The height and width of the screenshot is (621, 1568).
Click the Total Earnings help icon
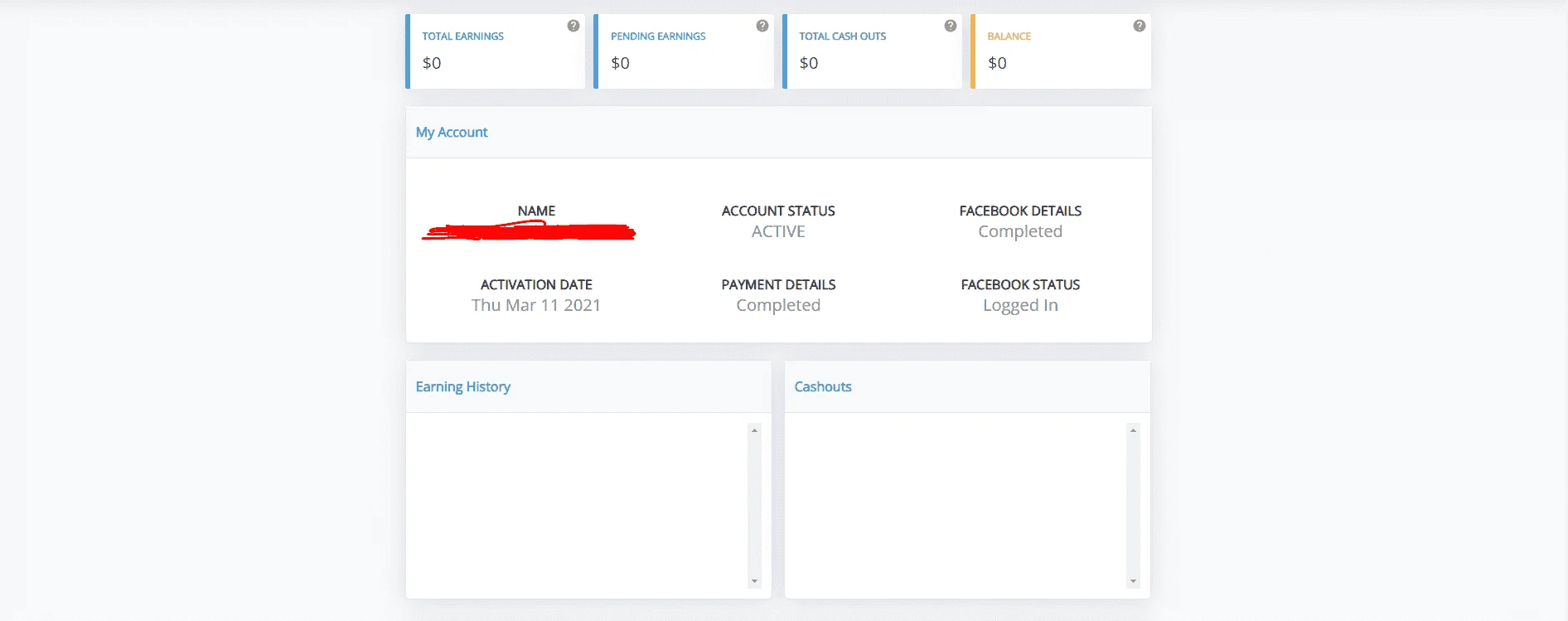[573, 26]
